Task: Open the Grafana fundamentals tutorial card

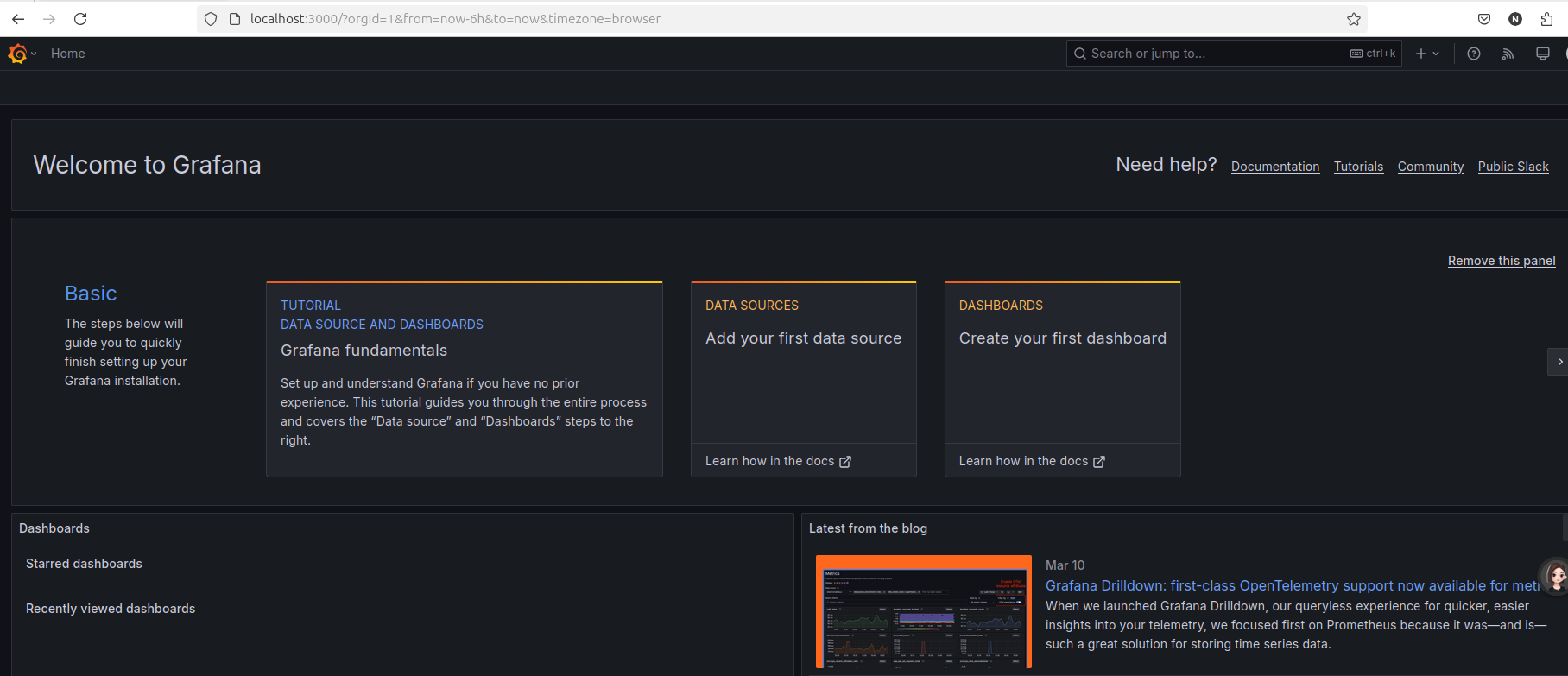Action: point(465,379)
